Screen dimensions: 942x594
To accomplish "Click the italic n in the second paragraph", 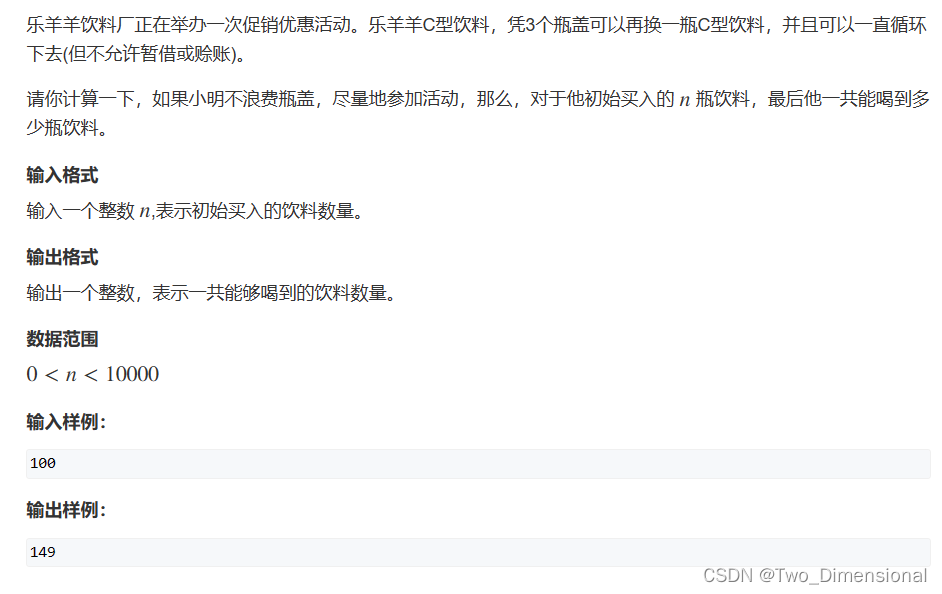I will (684, 100).
